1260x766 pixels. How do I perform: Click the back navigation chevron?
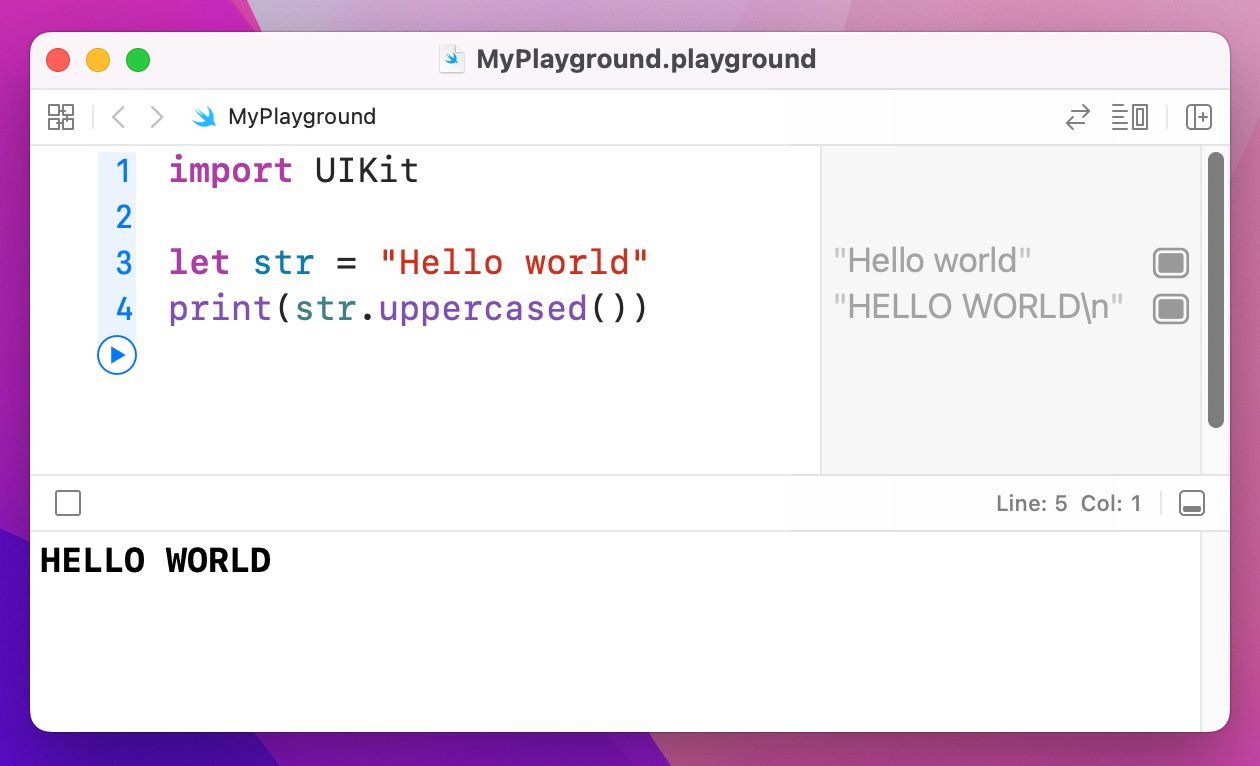click(x=118, y=116)
